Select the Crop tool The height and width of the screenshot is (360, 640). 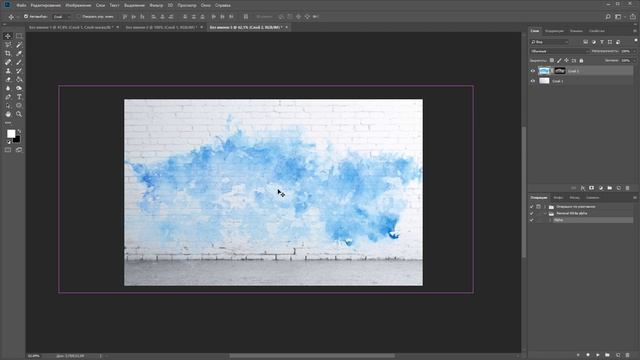click(x=8, y=53)
